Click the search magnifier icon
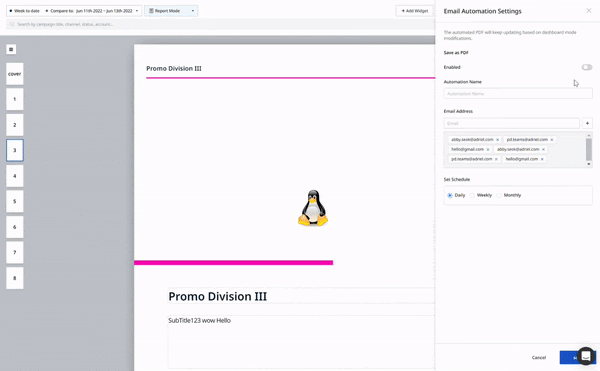 pos(12,24)
